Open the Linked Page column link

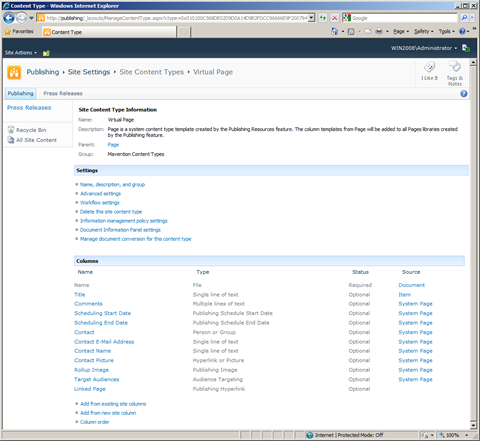(90, 389)
